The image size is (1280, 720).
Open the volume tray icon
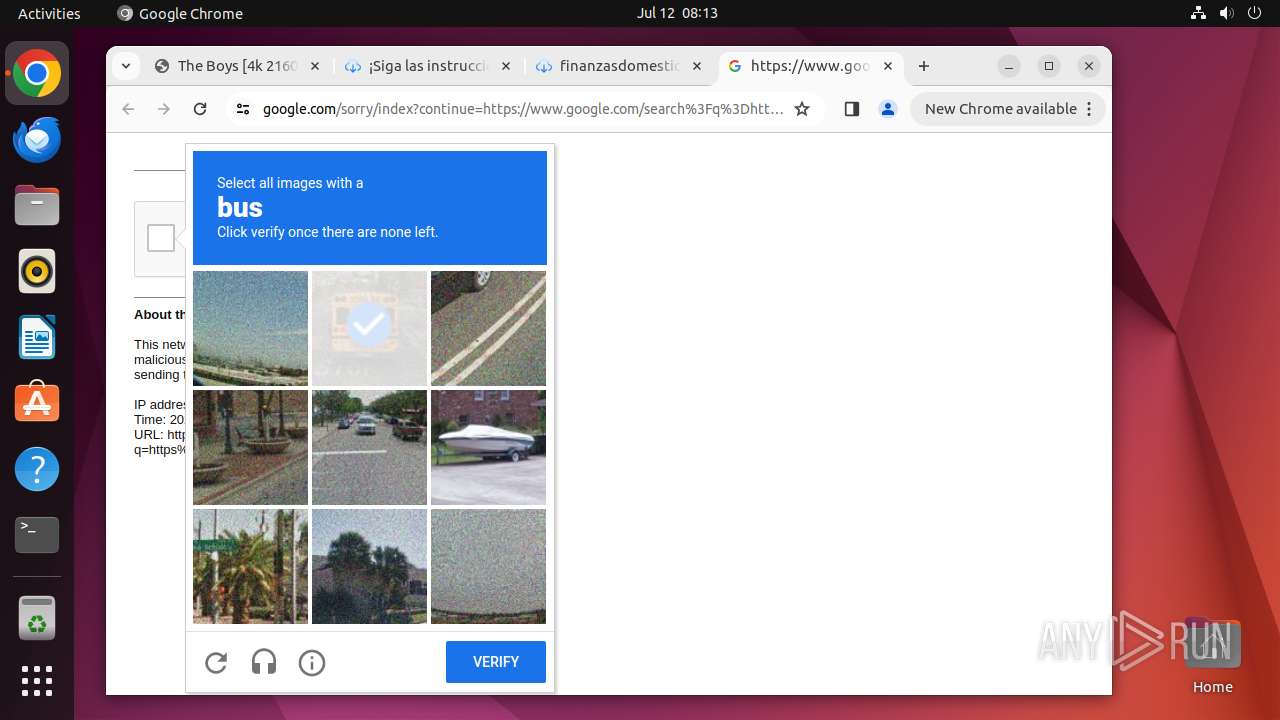coord(1226,13)
